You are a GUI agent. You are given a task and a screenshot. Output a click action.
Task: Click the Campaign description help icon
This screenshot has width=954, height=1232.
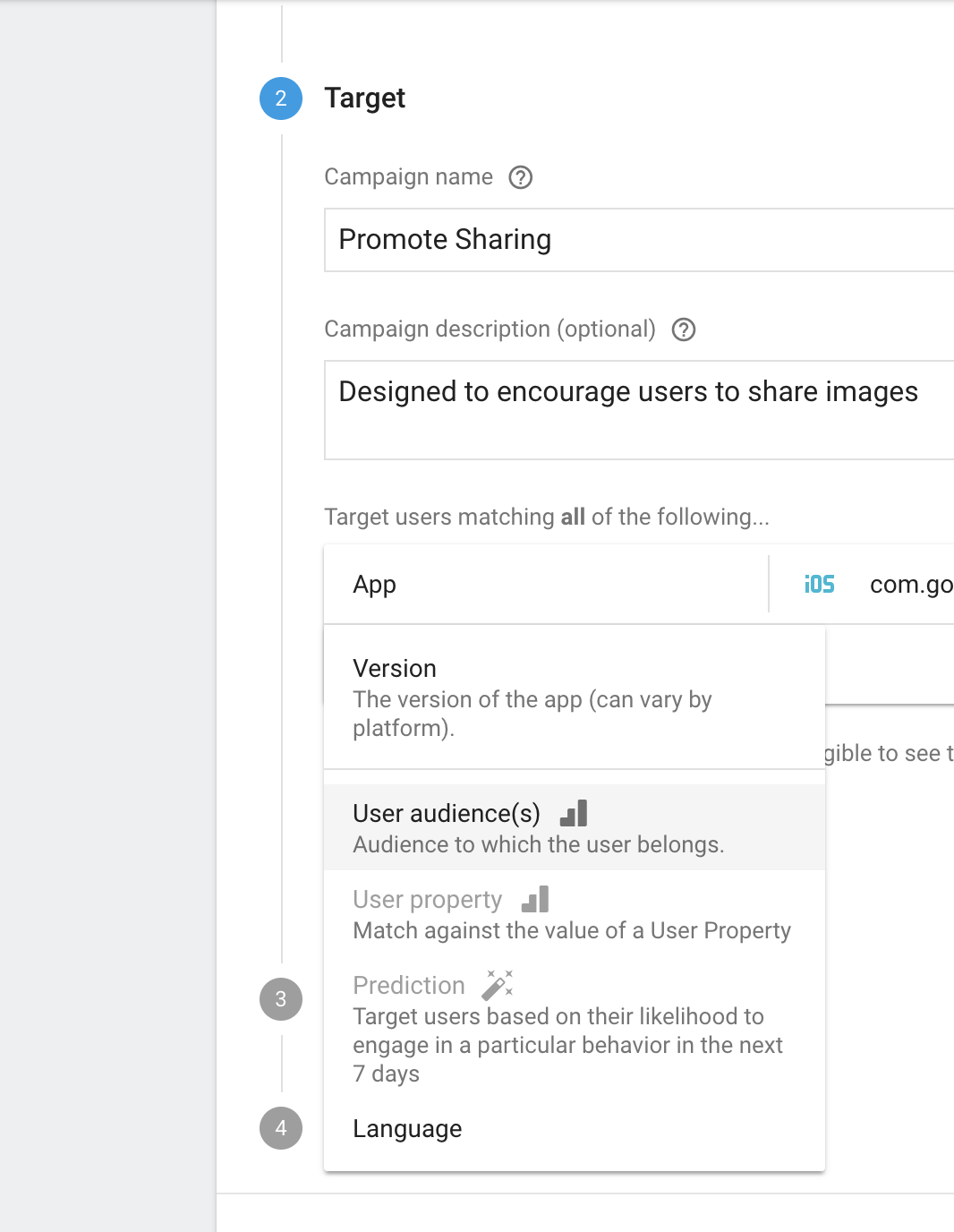click(684, 329)
